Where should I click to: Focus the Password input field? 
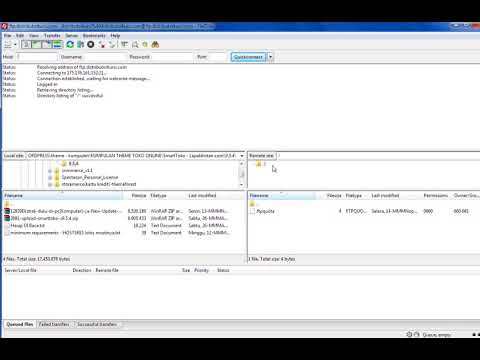coord(172,57)
